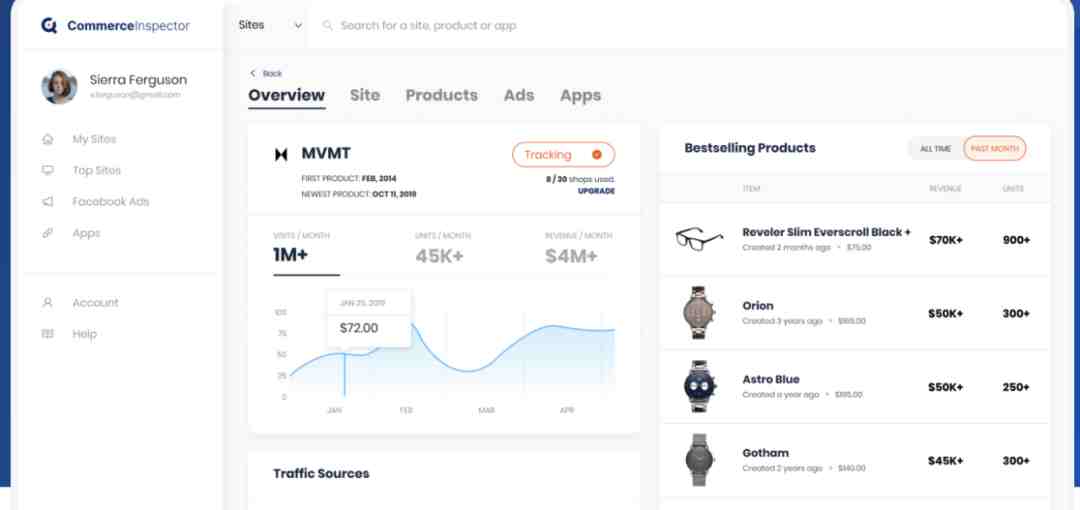The height and width of the screenshot is (510, 1080).
Task: Open the Orion product row
Action: [854, 314]
